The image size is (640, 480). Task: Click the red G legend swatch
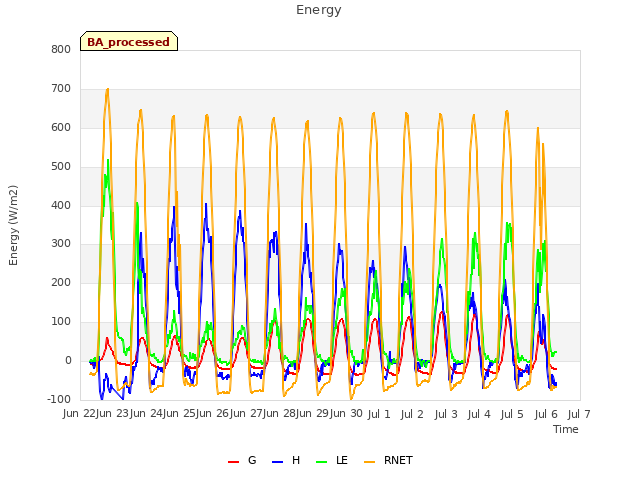click(233, 462)
